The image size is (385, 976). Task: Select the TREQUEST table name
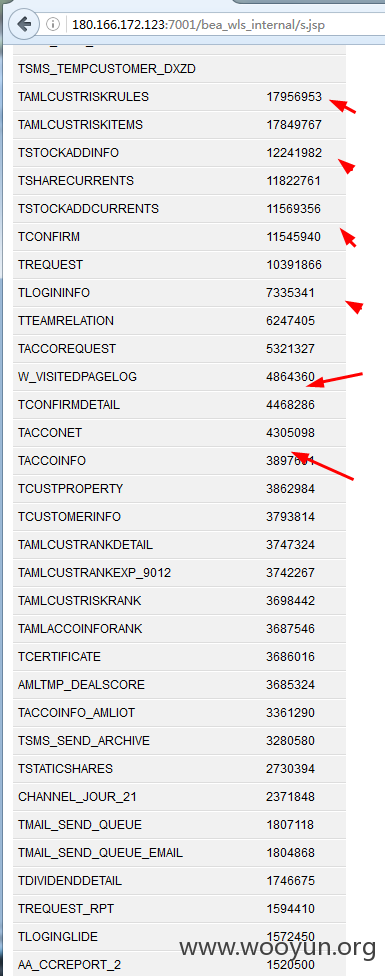(x=50, y=265)
